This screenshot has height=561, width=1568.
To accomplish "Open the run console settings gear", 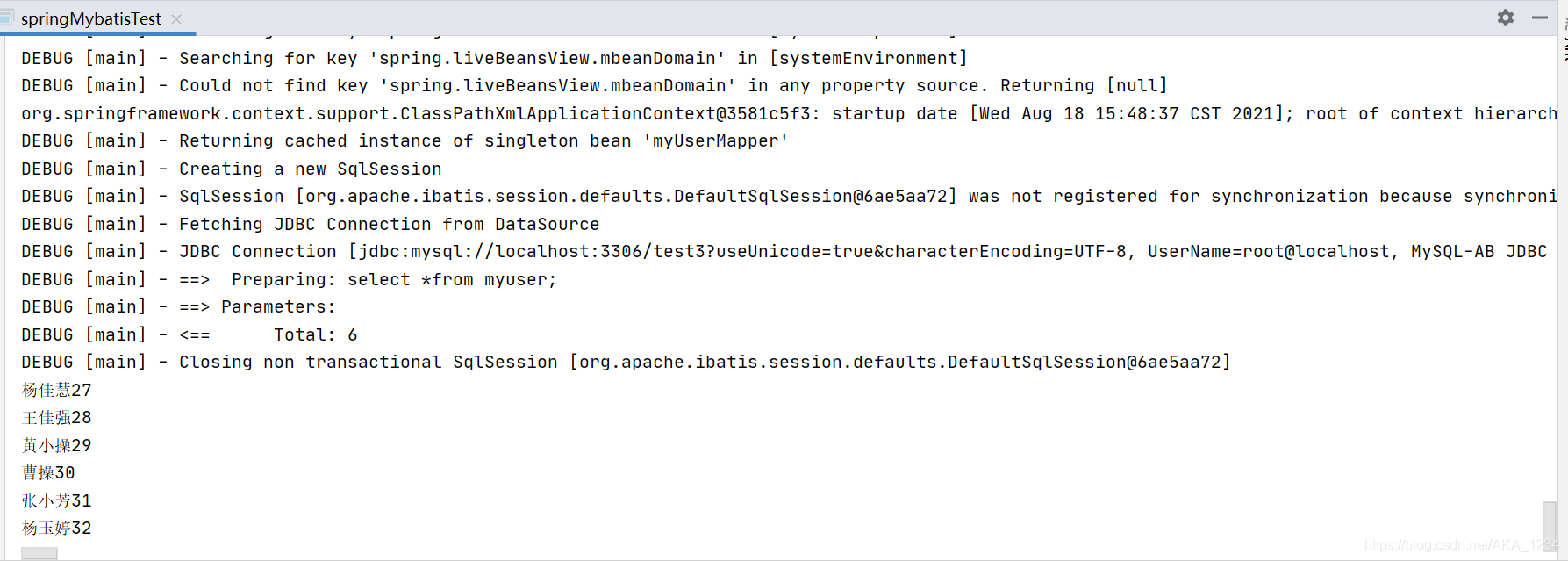I will pyautogui.click(x=1506, y=18).
